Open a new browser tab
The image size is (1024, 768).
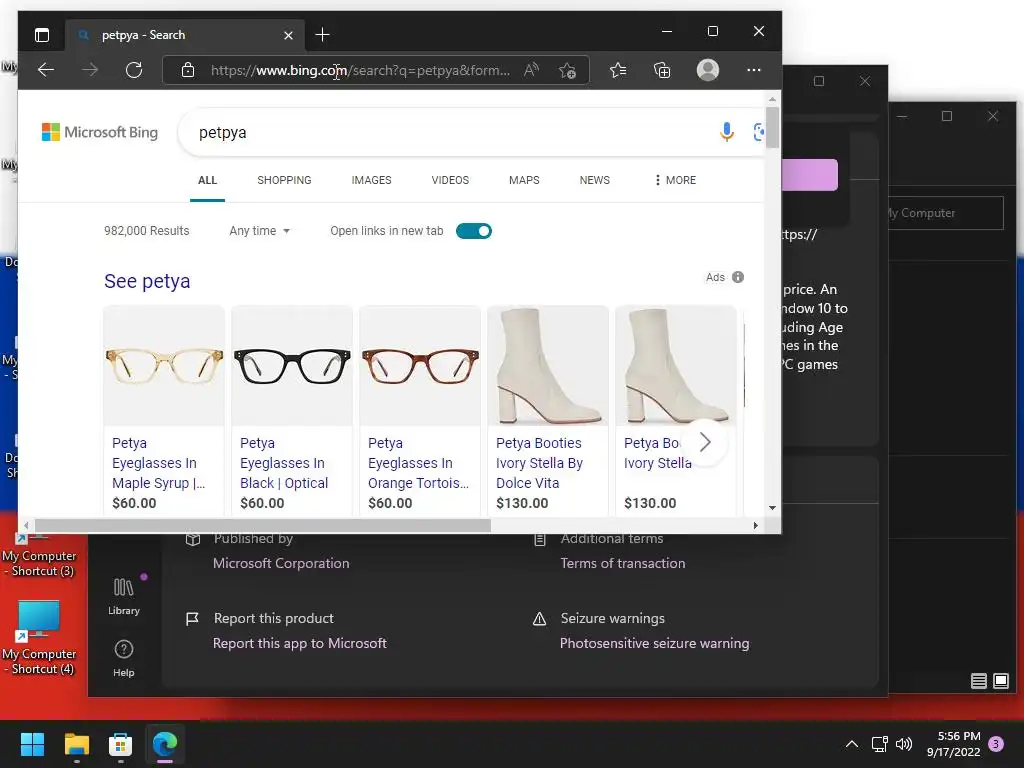[x=322, y=35]
